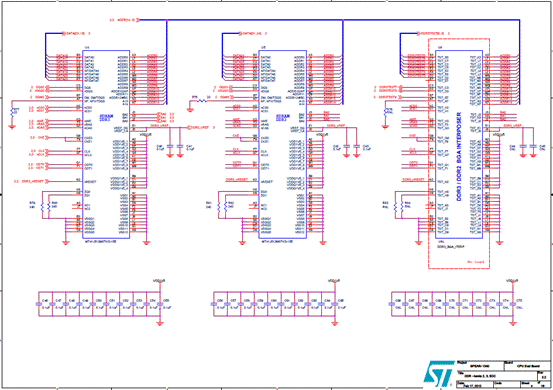The width and height of the screenshot is (553, 390).
Task: Select the ground symbol below left capacitor bank
Action: click(x=160, y=324)
